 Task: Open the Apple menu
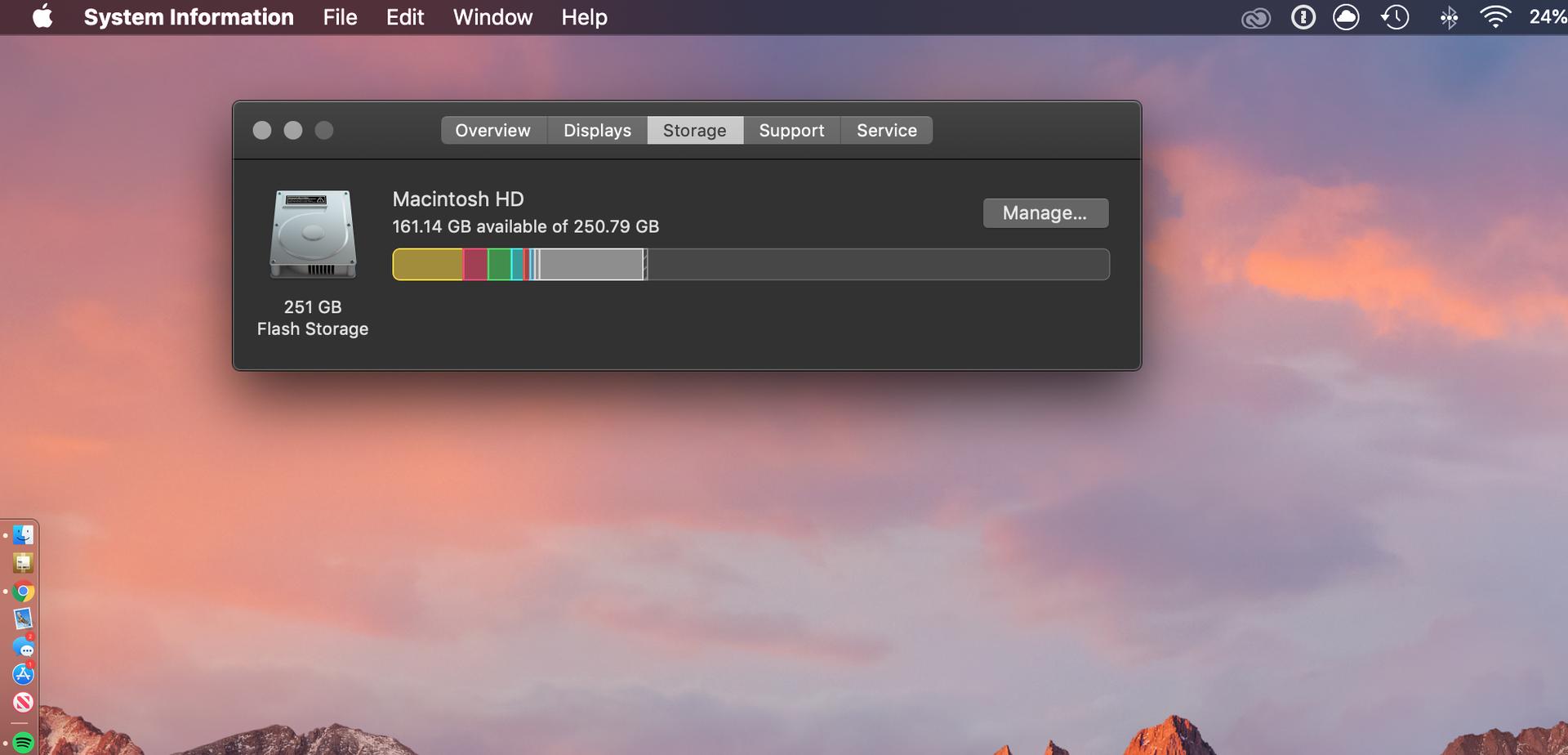42,16
